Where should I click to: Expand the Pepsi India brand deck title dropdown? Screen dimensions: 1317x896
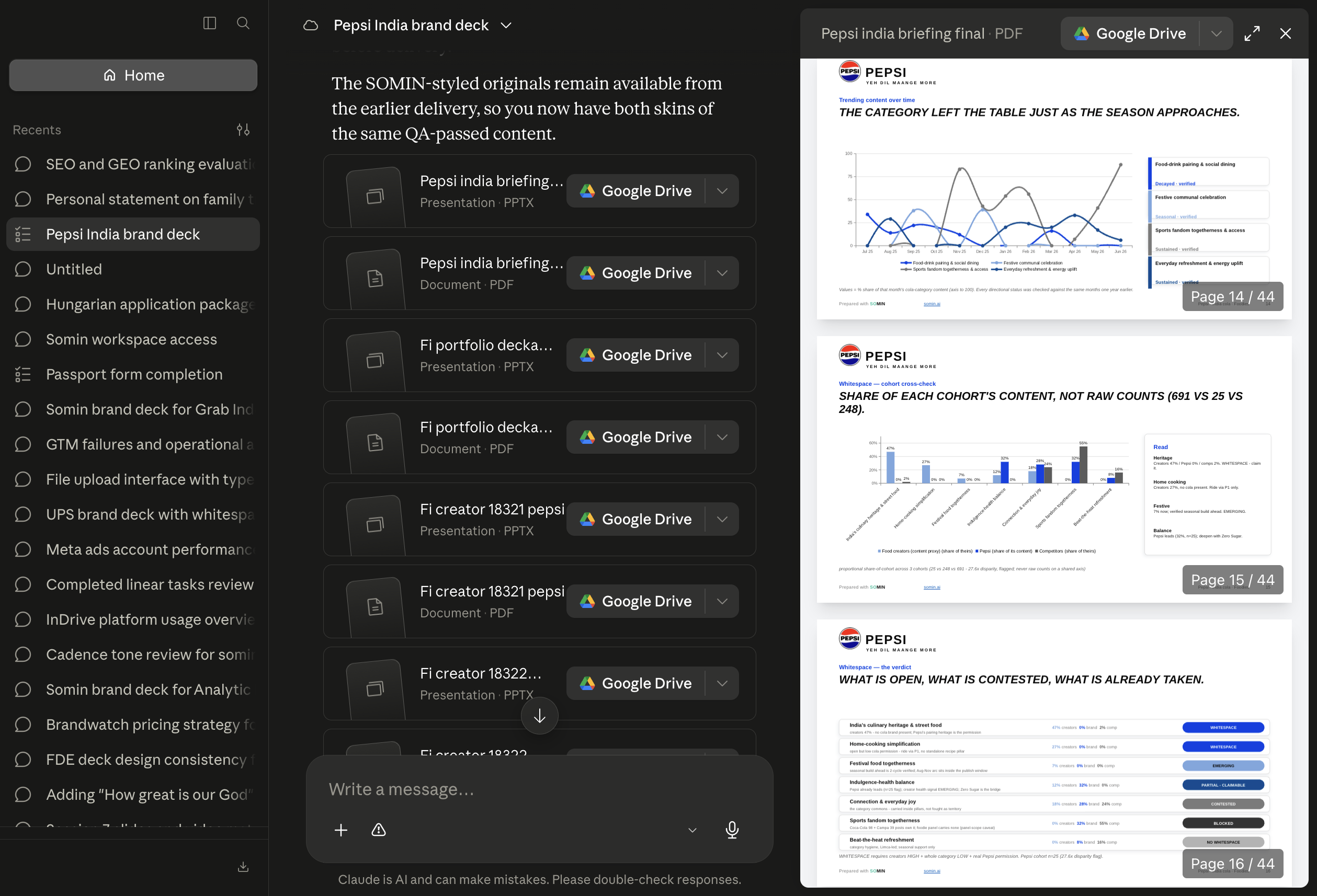(x=506, y=26)
